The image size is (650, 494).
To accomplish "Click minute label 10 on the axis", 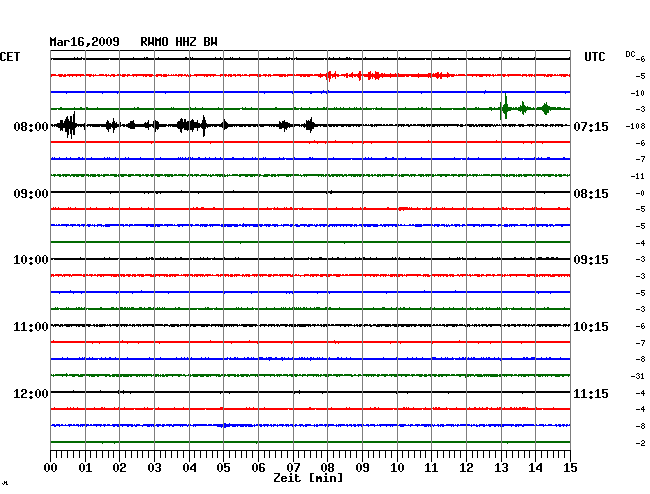I will coord(397,467).
